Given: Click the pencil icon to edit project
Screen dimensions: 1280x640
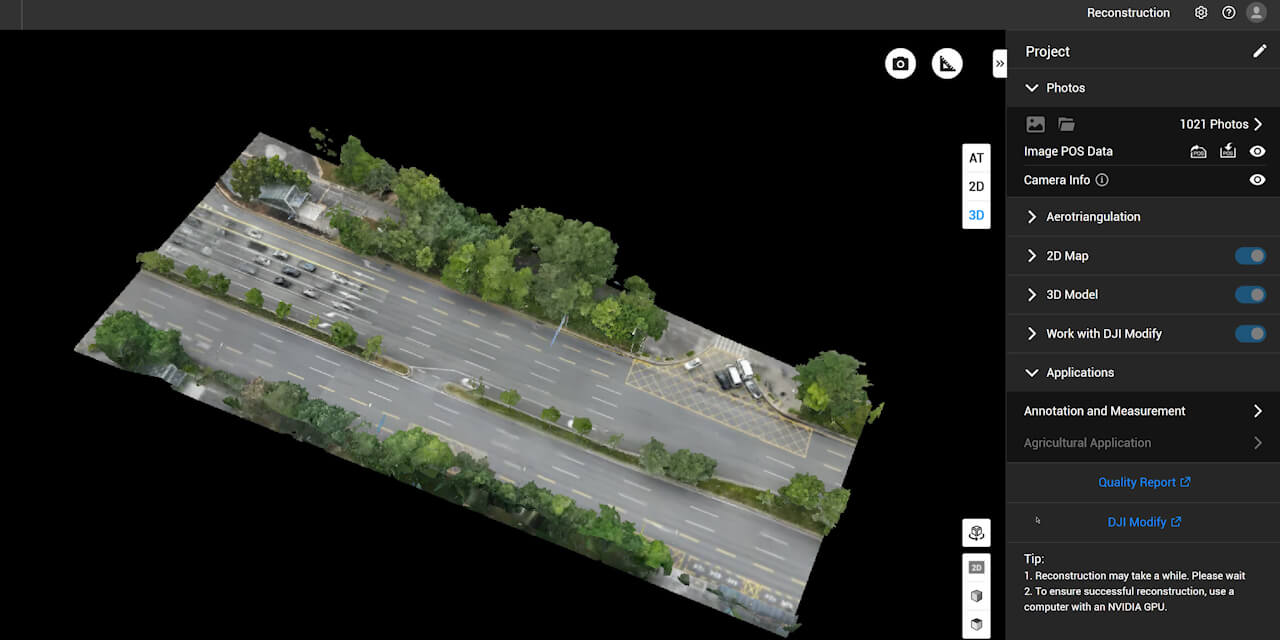Looking at the screenshot, I should point(1259,51).
